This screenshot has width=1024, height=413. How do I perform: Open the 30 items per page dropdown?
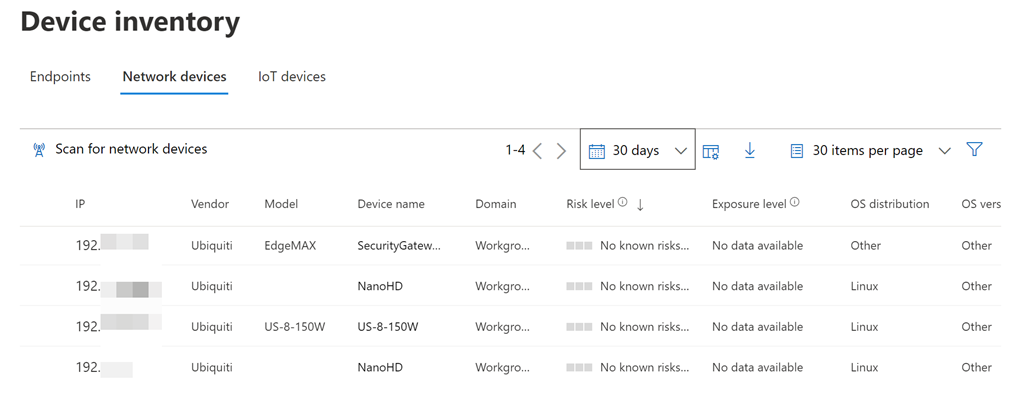point(870,150)
